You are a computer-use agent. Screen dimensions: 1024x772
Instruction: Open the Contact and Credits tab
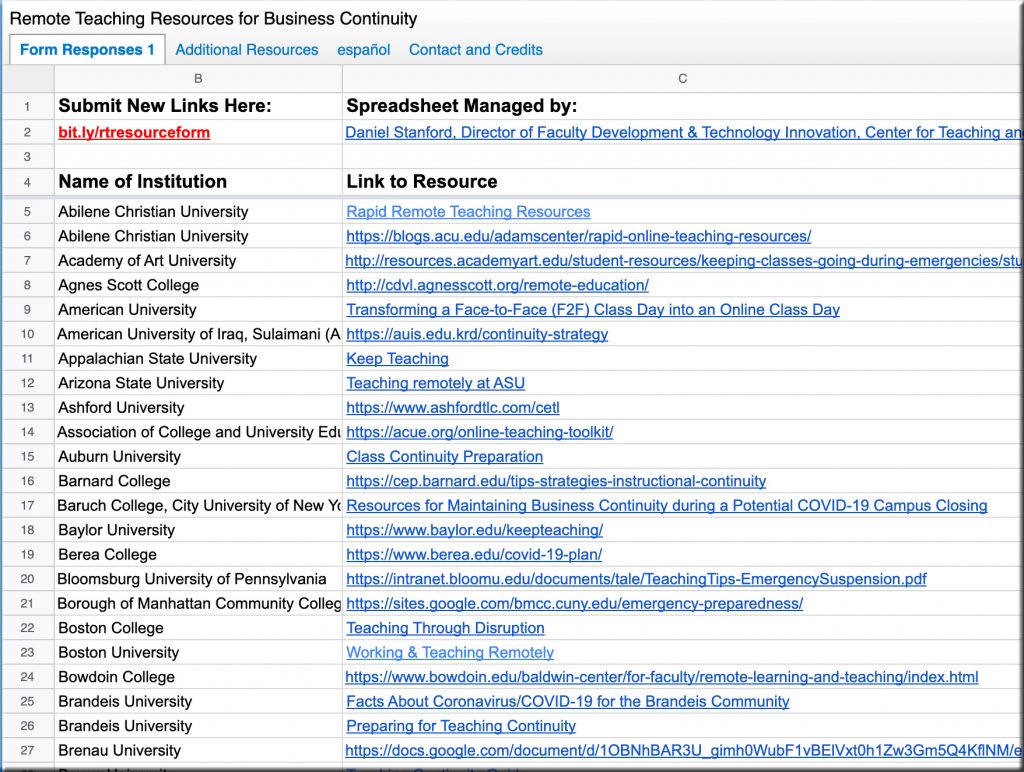(475, 50)
